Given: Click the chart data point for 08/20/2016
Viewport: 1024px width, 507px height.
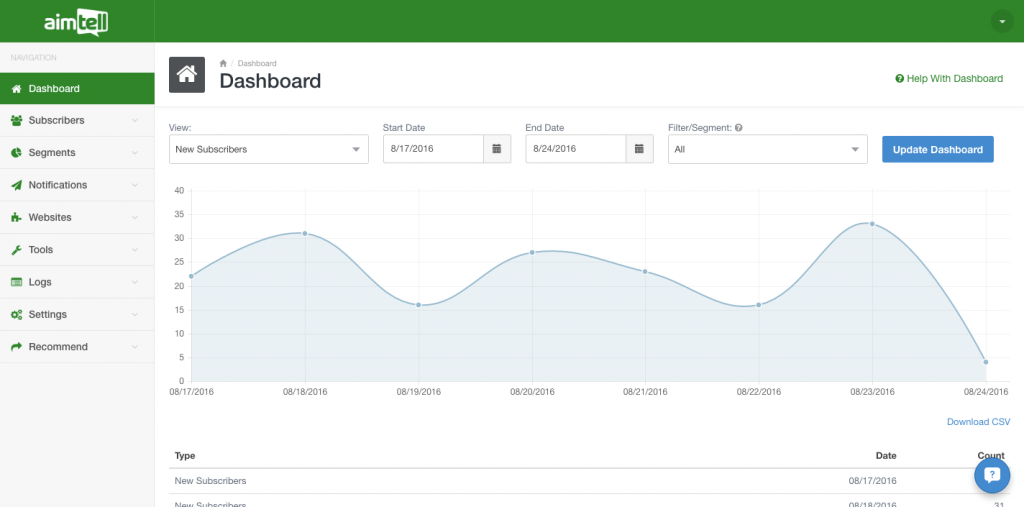Looking at the screenshot, I should coord(532,252).
